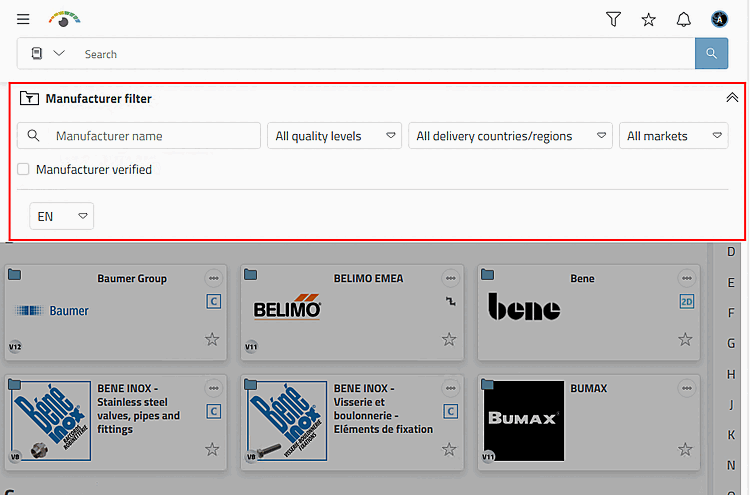Viewport: 750px width, 495px height.
Task: Click C badge on BENE INOX Visserie
Action: pyautogui.click(x=450, y=411)
